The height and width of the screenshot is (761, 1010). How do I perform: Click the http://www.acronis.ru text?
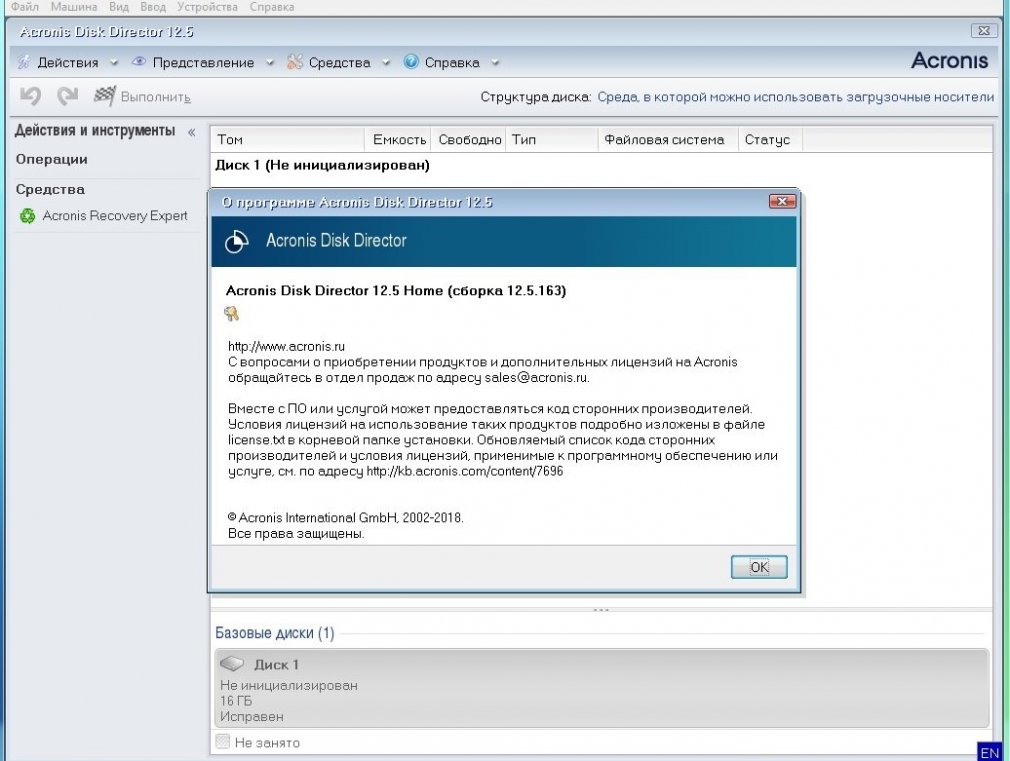(286, 347)
